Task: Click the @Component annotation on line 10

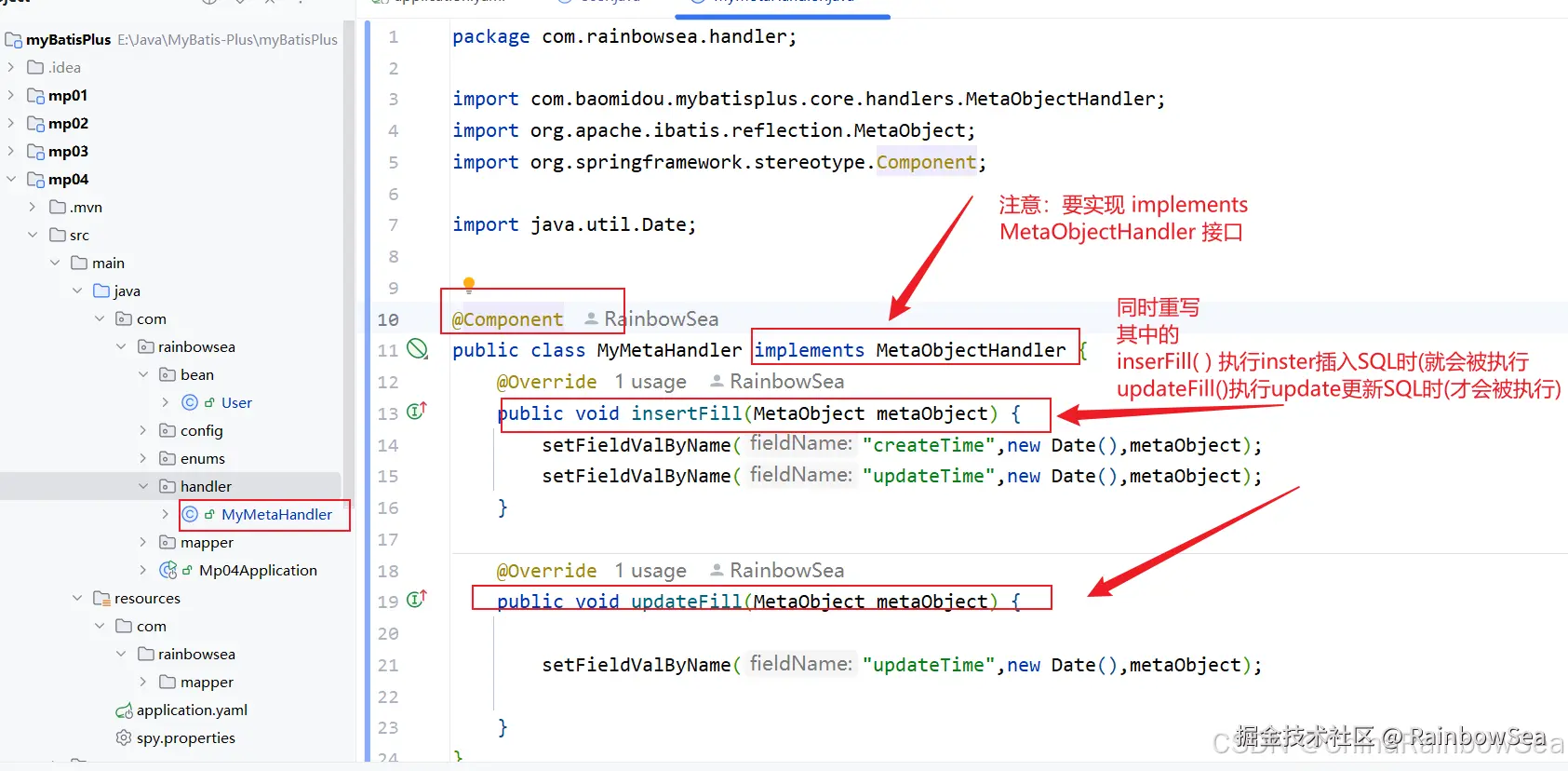Action: click(507, 319)
